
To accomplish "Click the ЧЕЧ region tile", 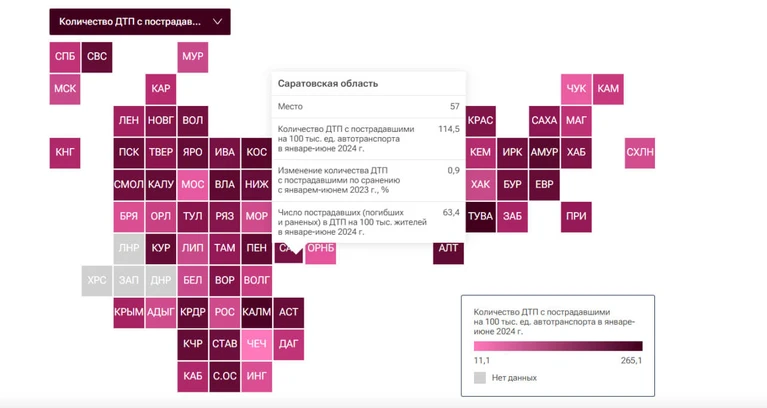I will click(256, 344).
